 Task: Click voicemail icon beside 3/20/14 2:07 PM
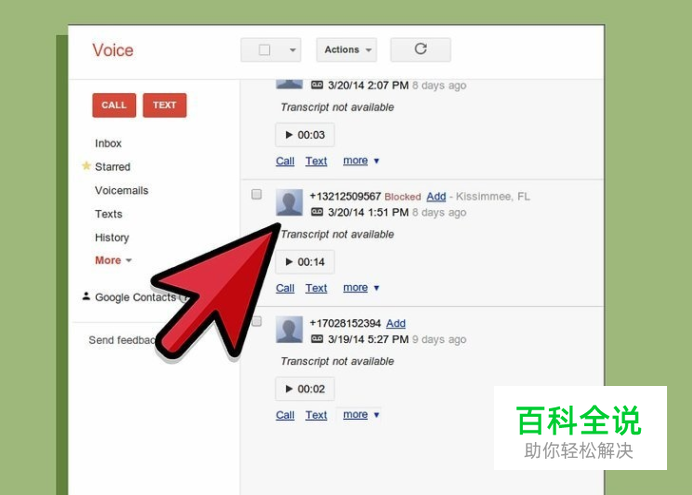pos(317,85)
